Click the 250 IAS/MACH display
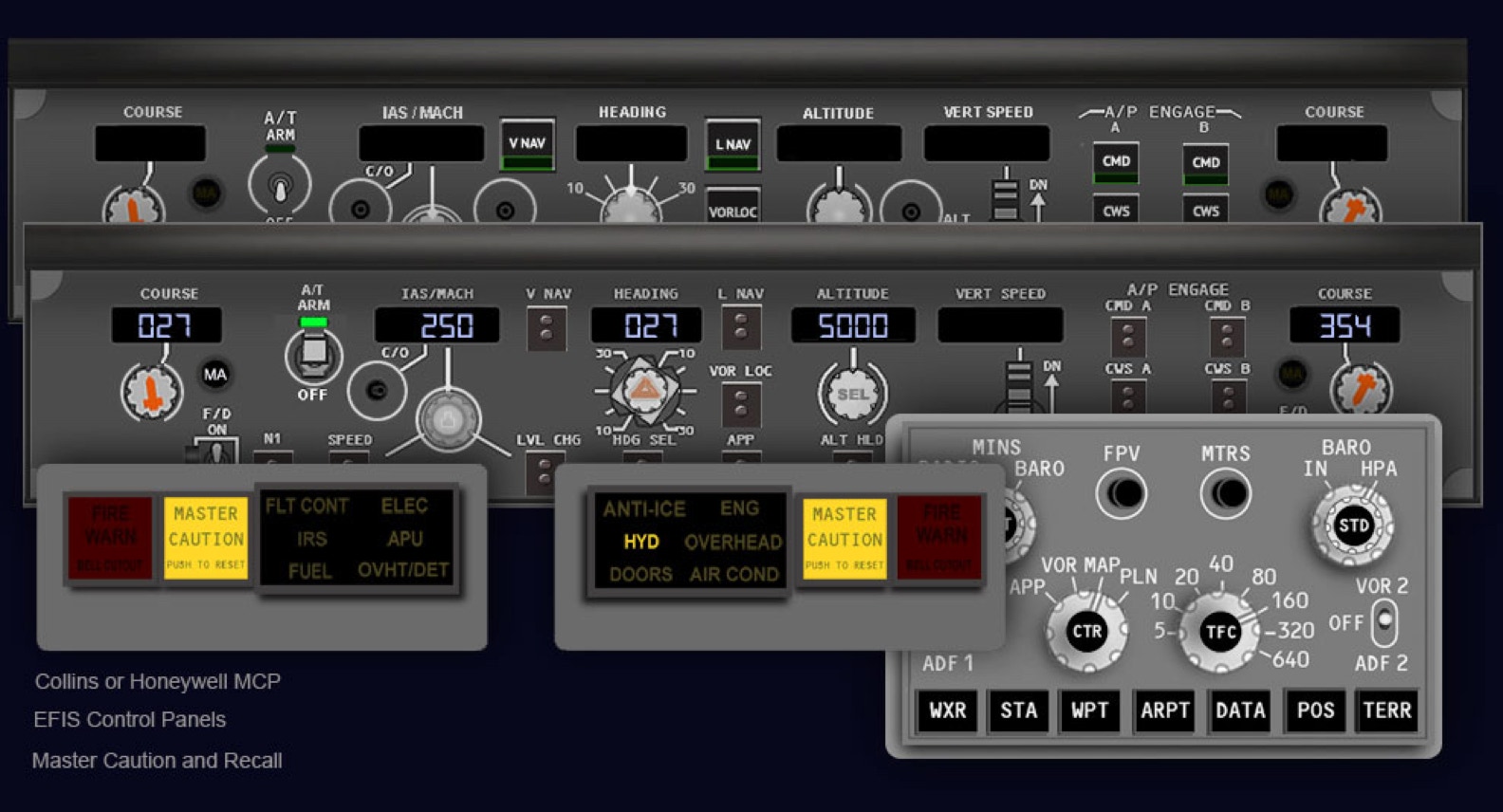Screen dimensions: 1503x812 point(437,325)
